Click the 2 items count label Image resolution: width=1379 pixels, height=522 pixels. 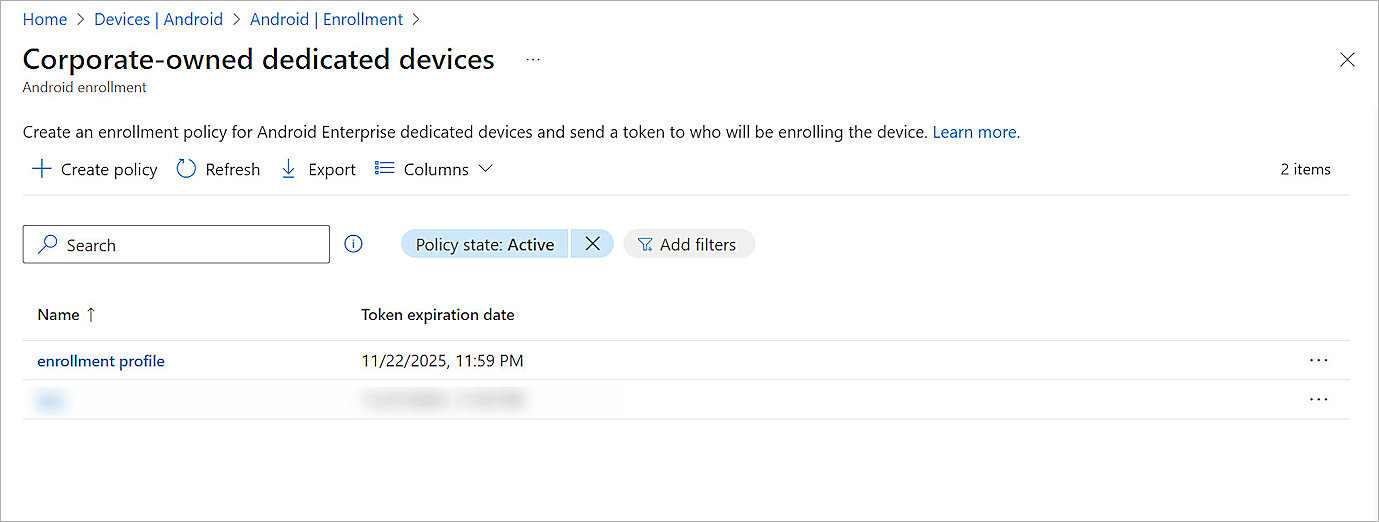[x=1305, y=169]
